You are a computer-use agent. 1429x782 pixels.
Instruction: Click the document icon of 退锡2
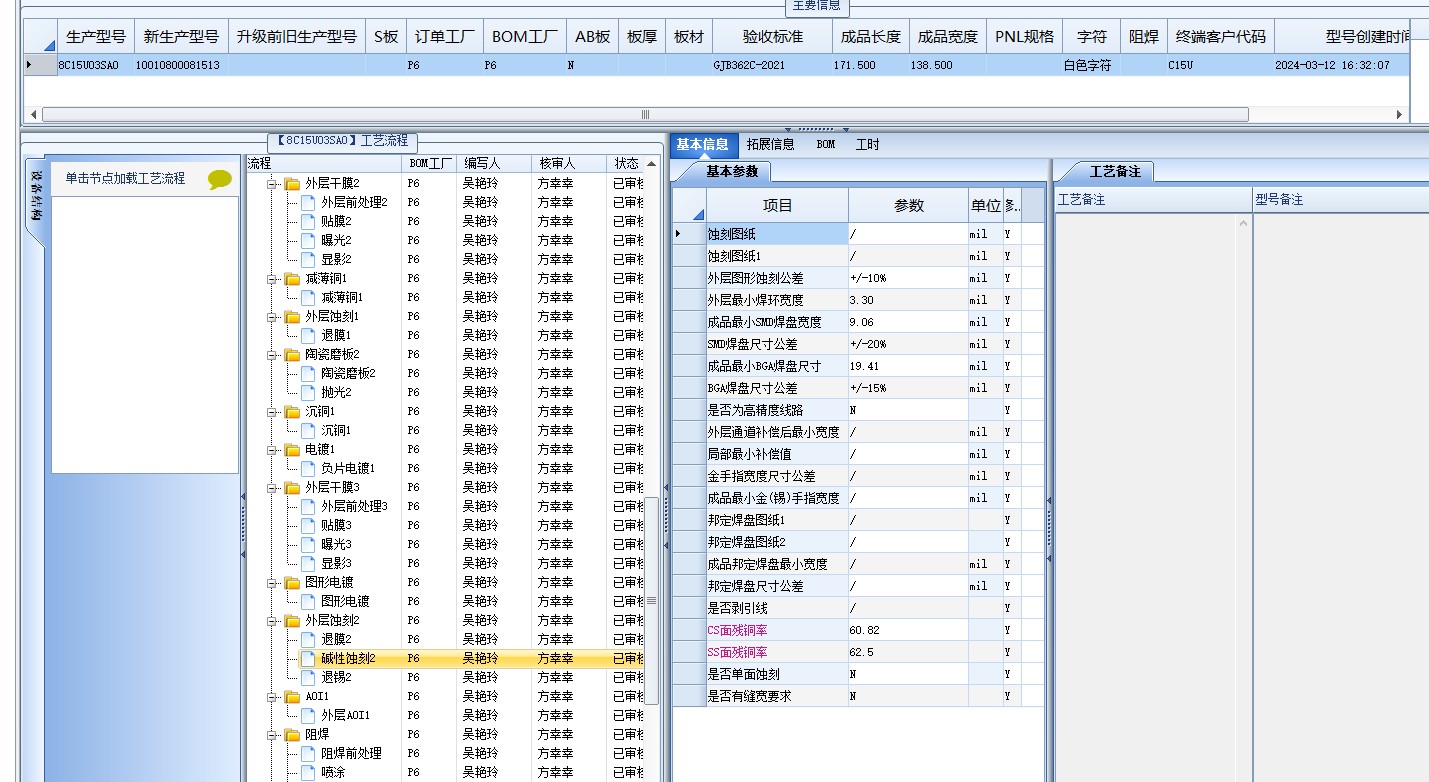click(308, 678)
